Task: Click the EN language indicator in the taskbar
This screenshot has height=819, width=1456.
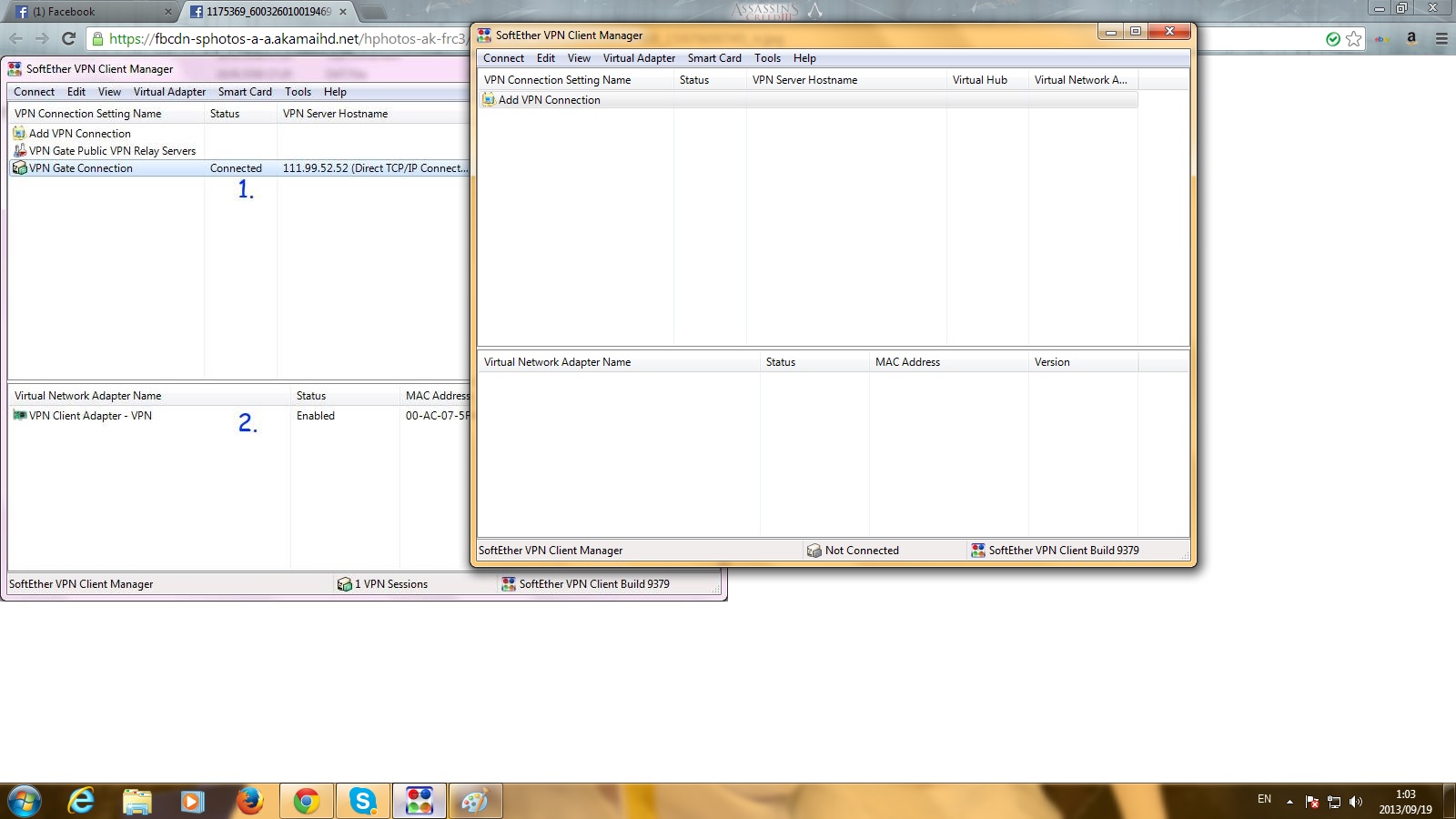Action: [1264, 799]
